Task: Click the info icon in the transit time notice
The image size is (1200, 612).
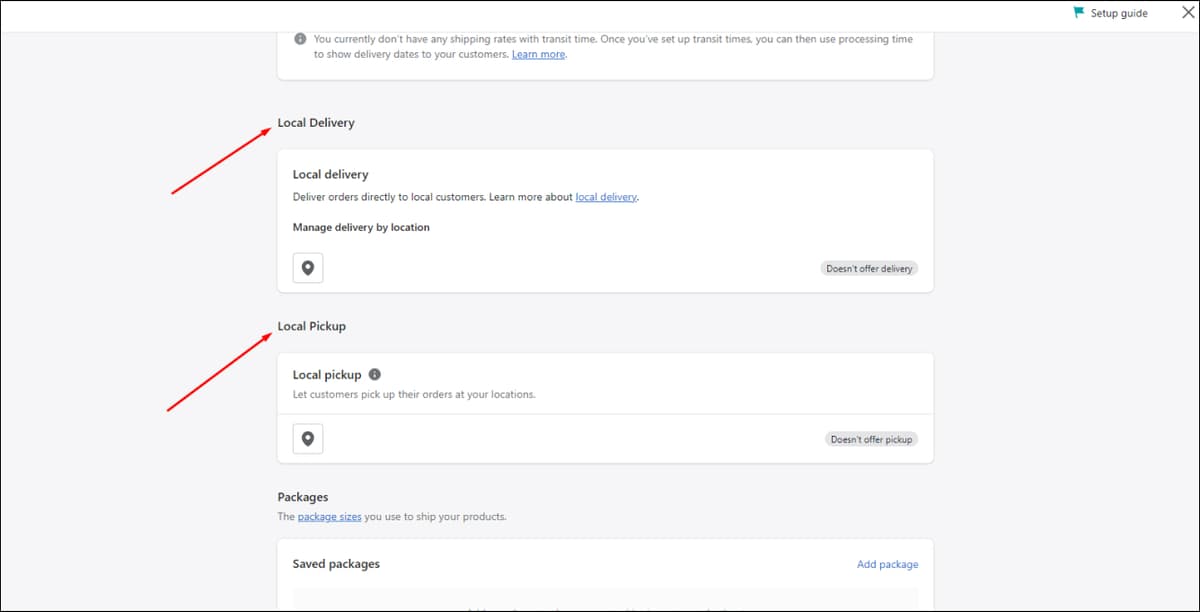Action: [x=300, y=39]
